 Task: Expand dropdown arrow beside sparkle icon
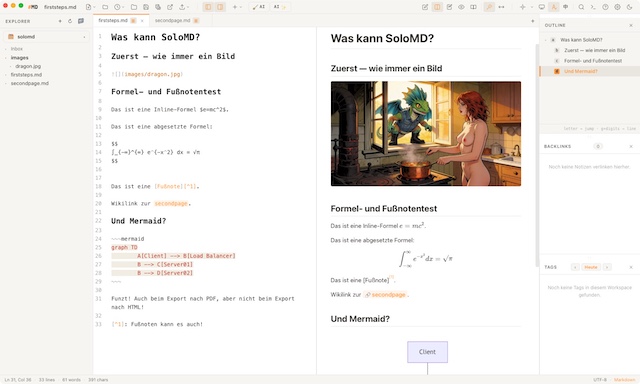pos(531,7)
